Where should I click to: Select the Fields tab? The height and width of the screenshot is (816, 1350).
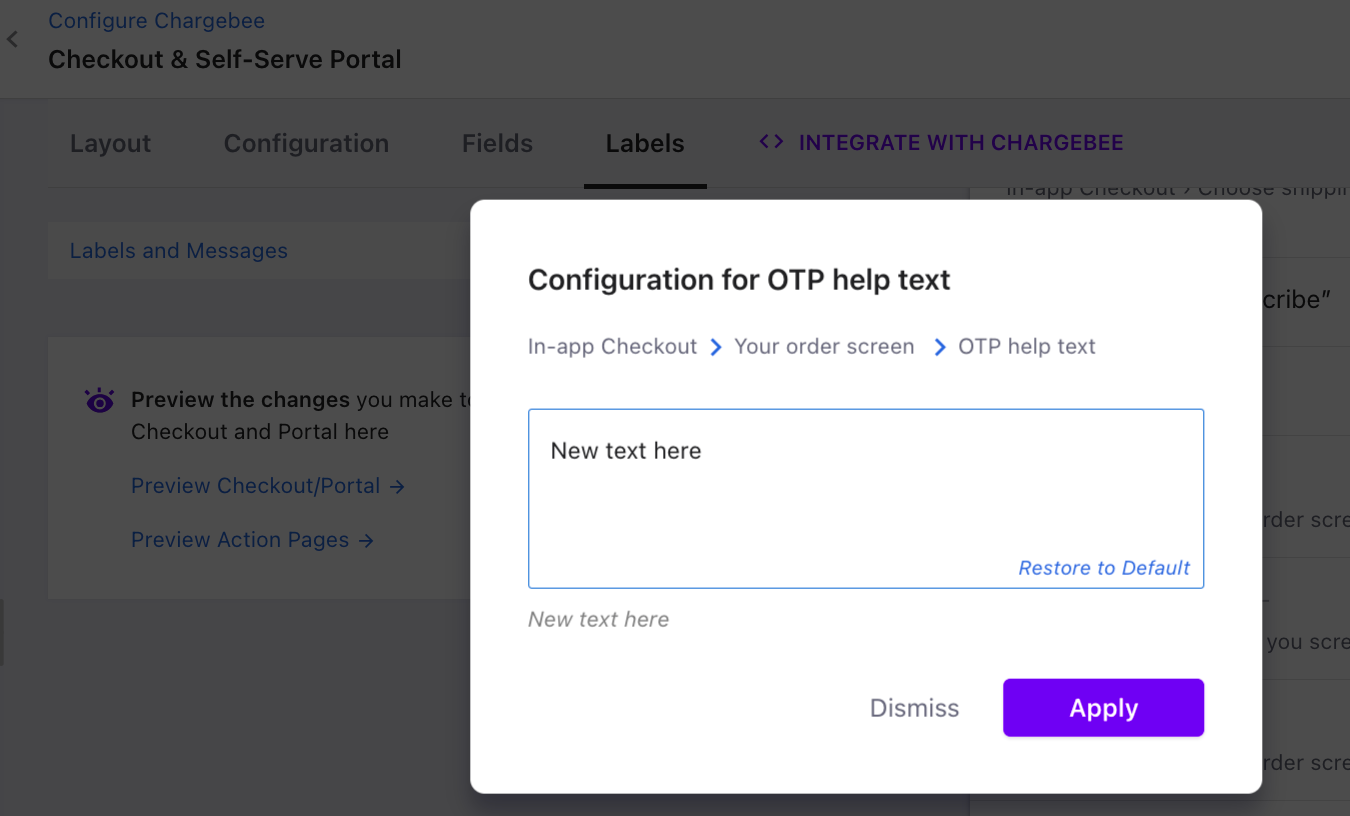[497, 144]
